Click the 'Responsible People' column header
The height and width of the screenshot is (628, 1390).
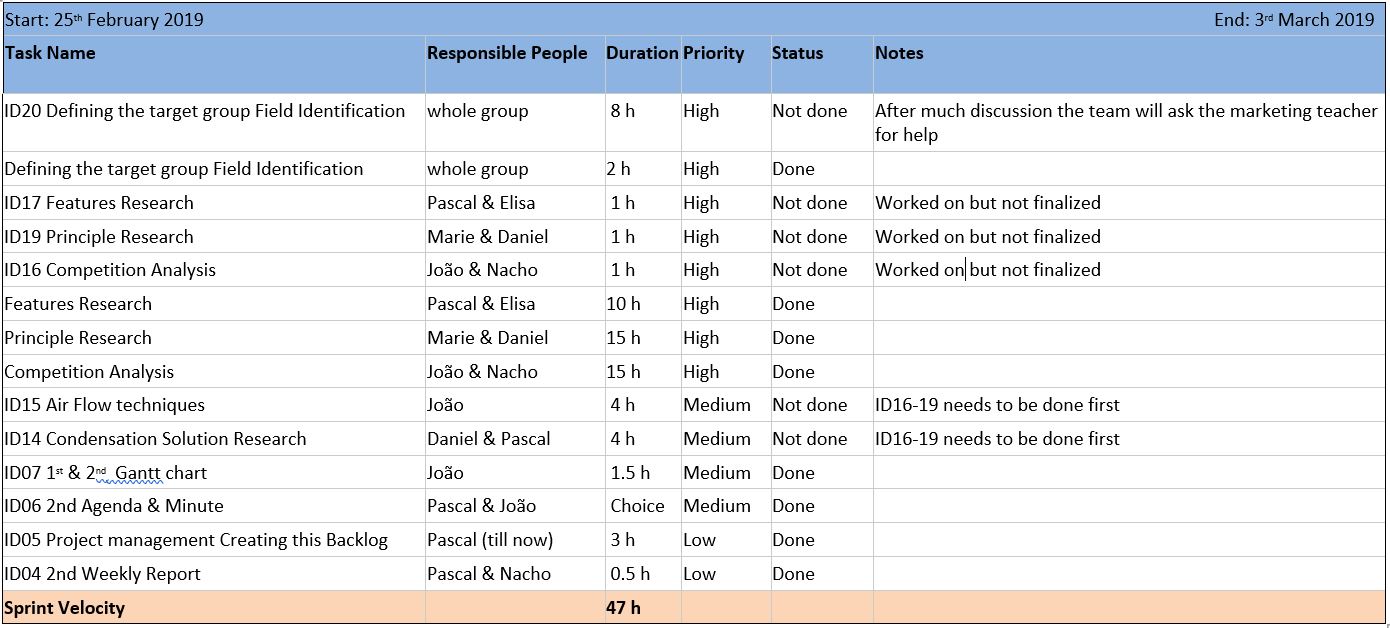tap(507, 54)
